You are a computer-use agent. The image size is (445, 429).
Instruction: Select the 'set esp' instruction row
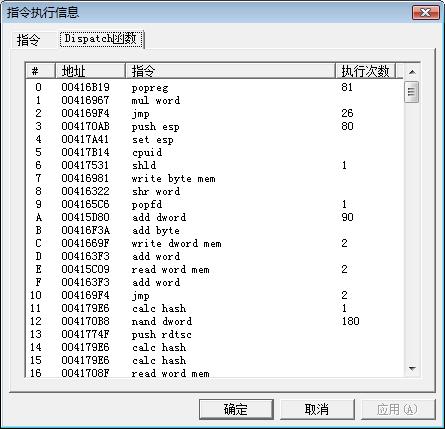pos(214,139)
